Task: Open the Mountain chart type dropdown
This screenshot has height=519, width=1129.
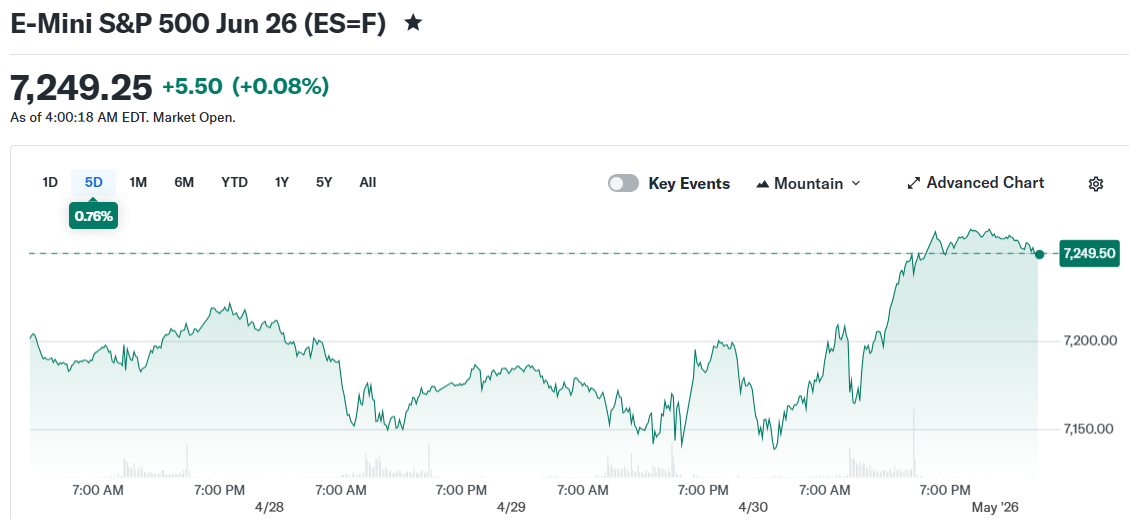Action: pos(808,184)
